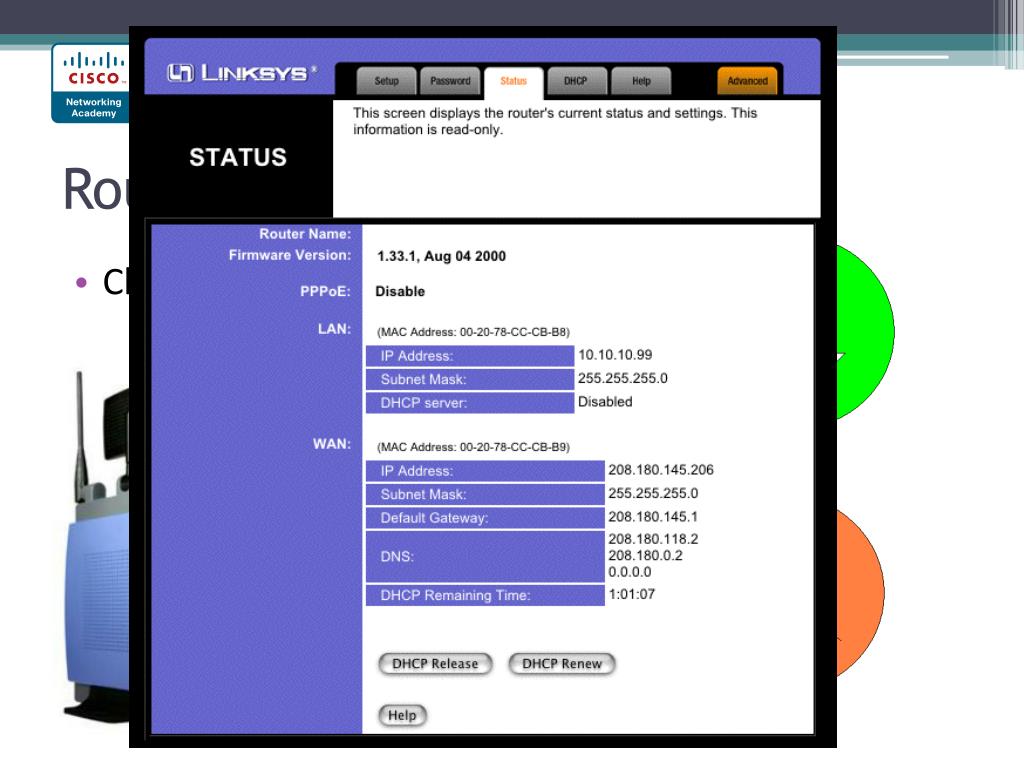This screenshot has width=1024, height=768.
Task: Click WAN IP address 208.180.145.206
Action: (x=661, y=470)
